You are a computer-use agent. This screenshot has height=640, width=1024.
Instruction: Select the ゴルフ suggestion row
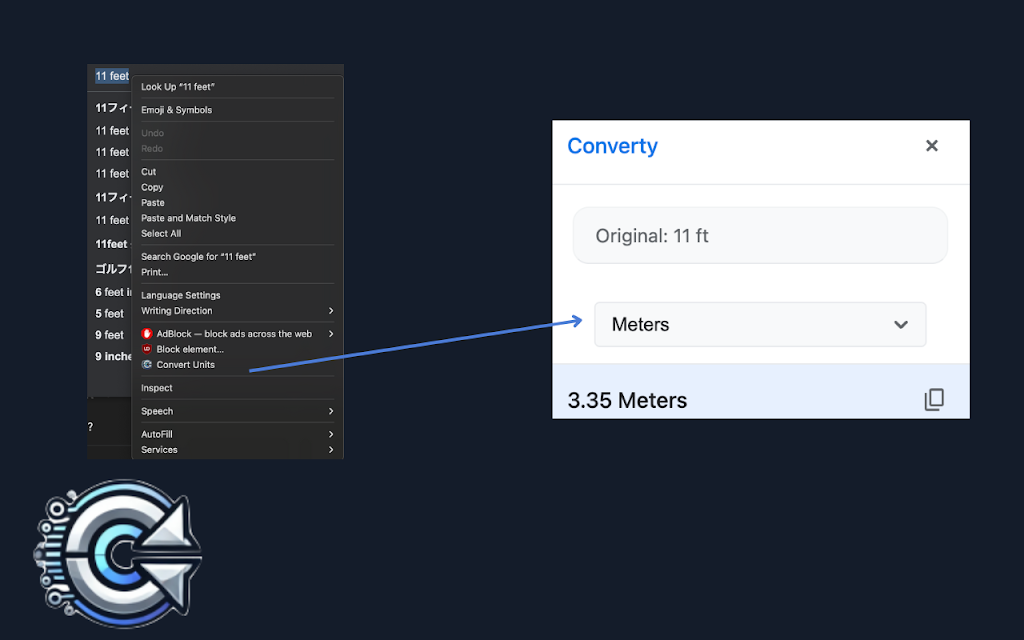point(112,269)
